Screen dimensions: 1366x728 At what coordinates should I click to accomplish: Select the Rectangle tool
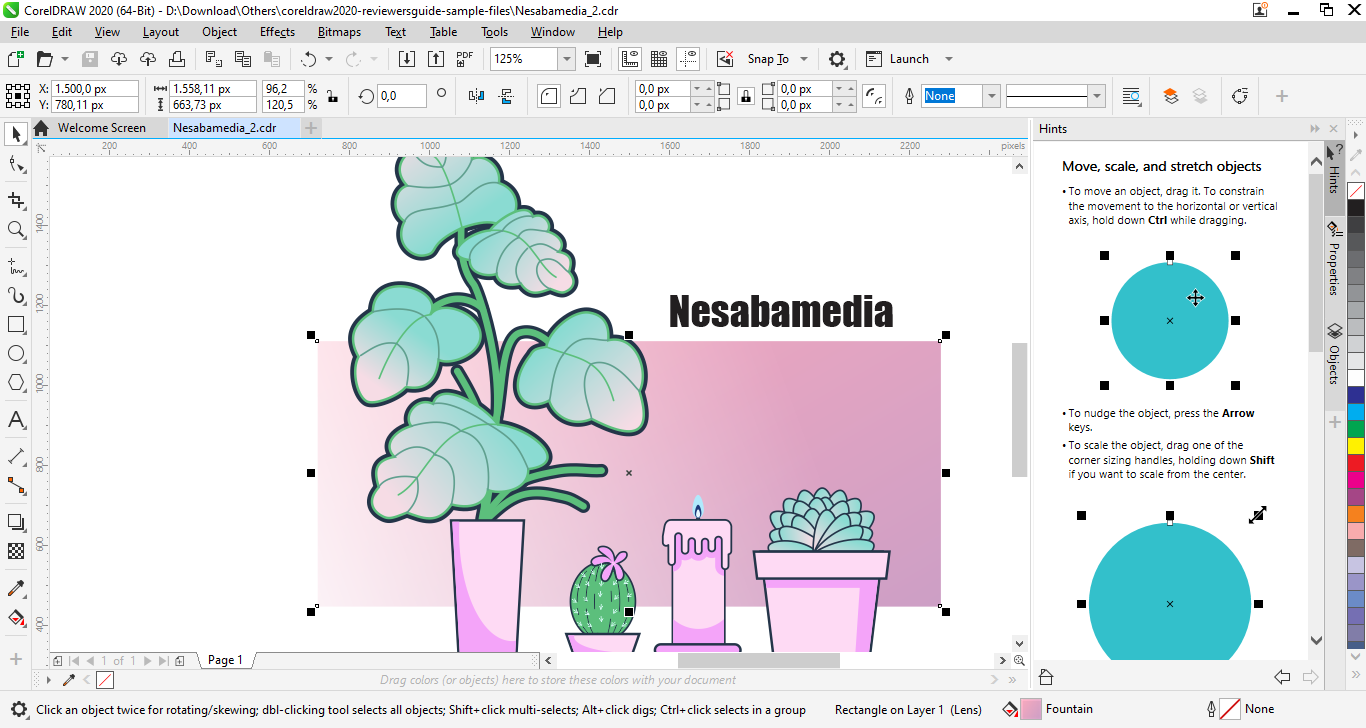click(x=16, y=325)
